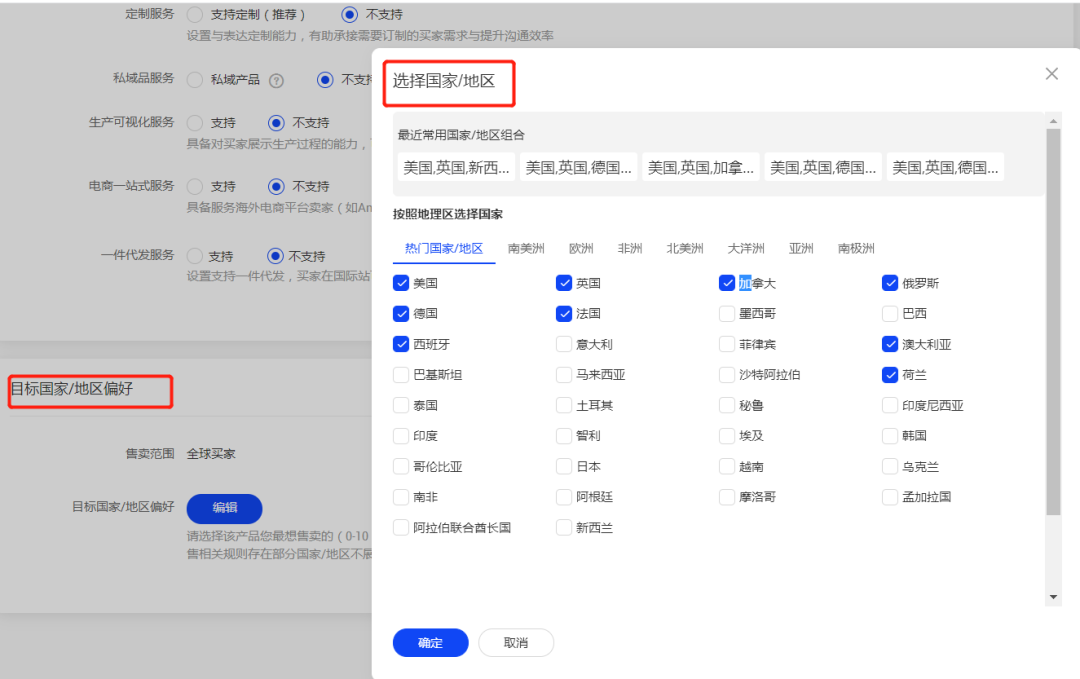Click the 确定 button

pos(430,643)
